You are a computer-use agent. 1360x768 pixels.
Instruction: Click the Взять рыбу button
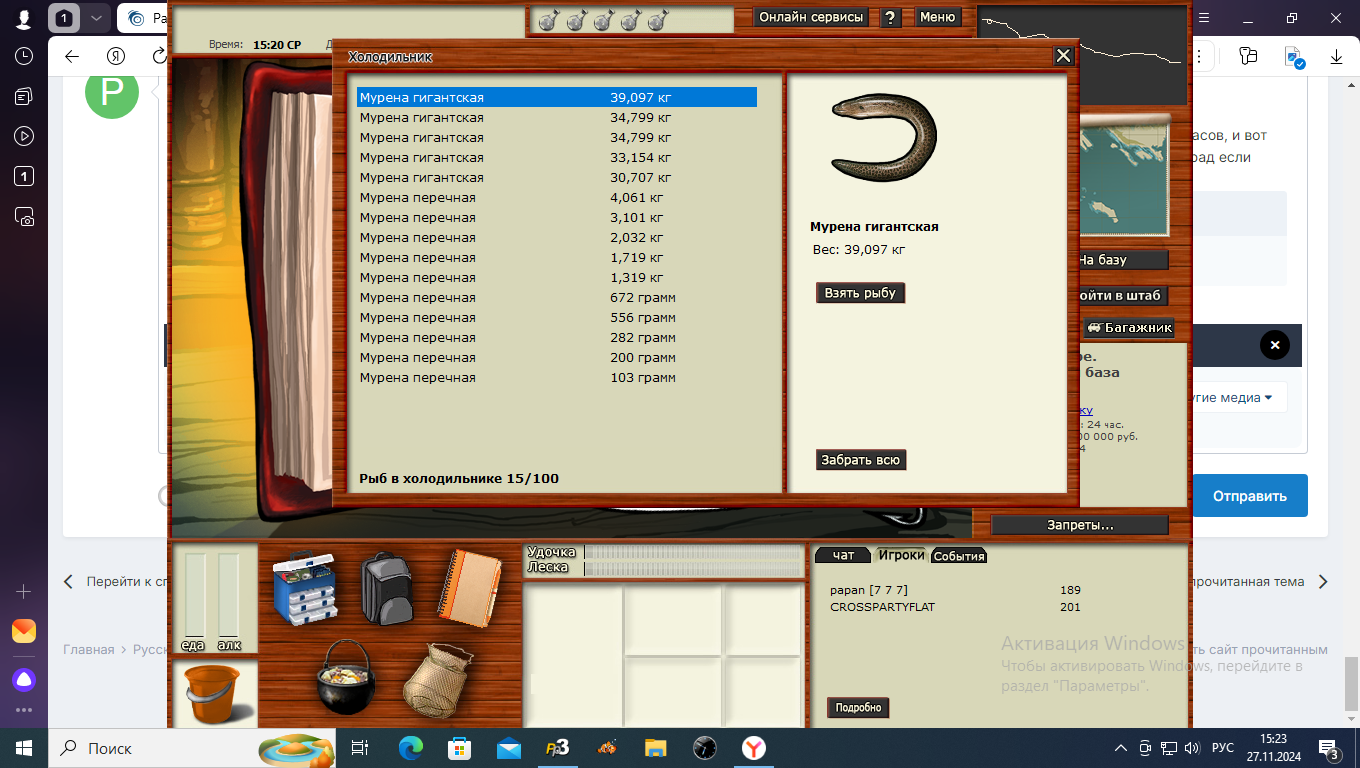pos(860,293)
